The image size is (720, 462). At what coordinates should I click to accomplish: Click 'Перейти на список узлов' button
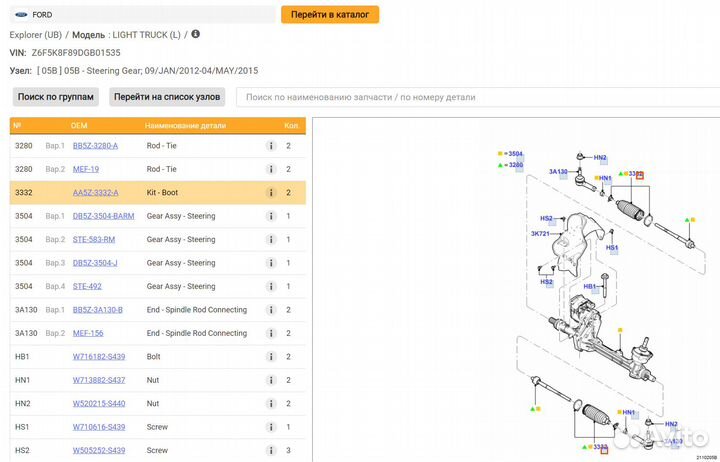(x=167, y=97)
